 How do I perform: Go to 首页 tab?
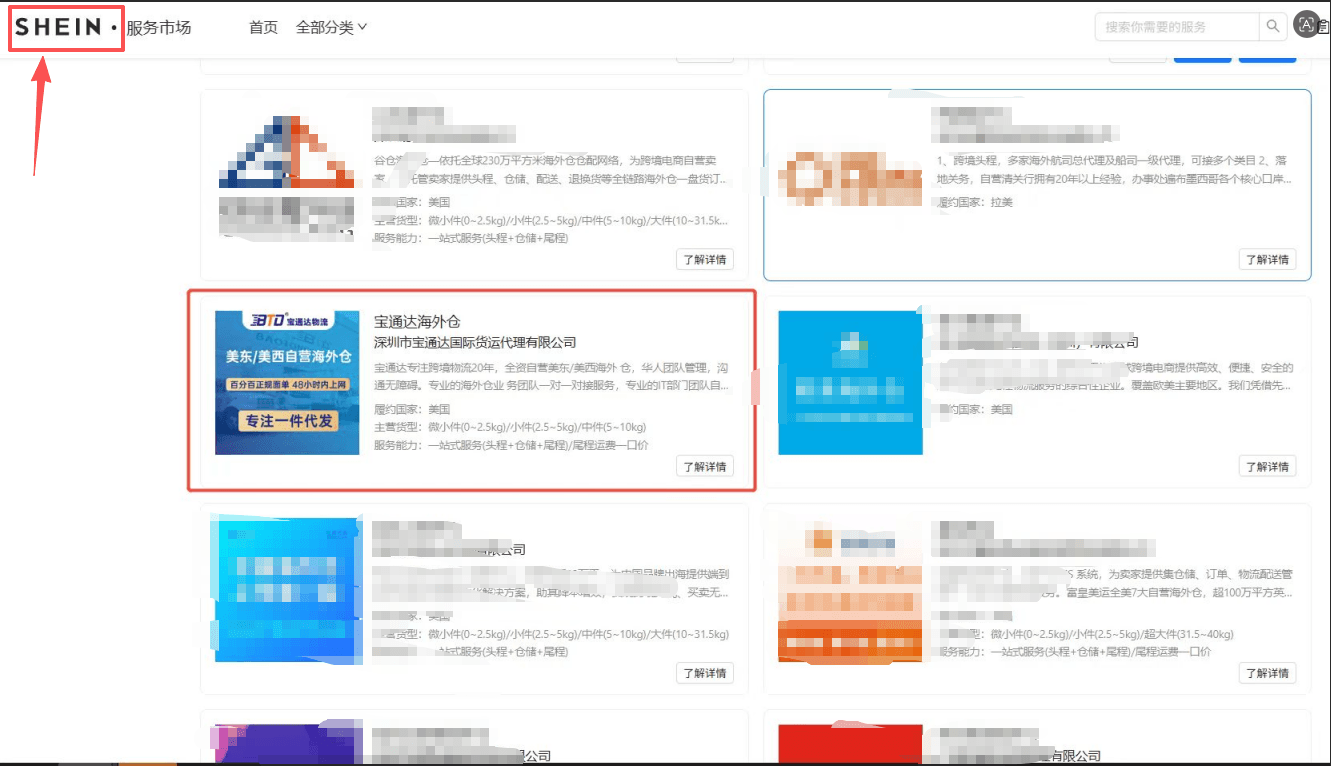pos(263,28)
